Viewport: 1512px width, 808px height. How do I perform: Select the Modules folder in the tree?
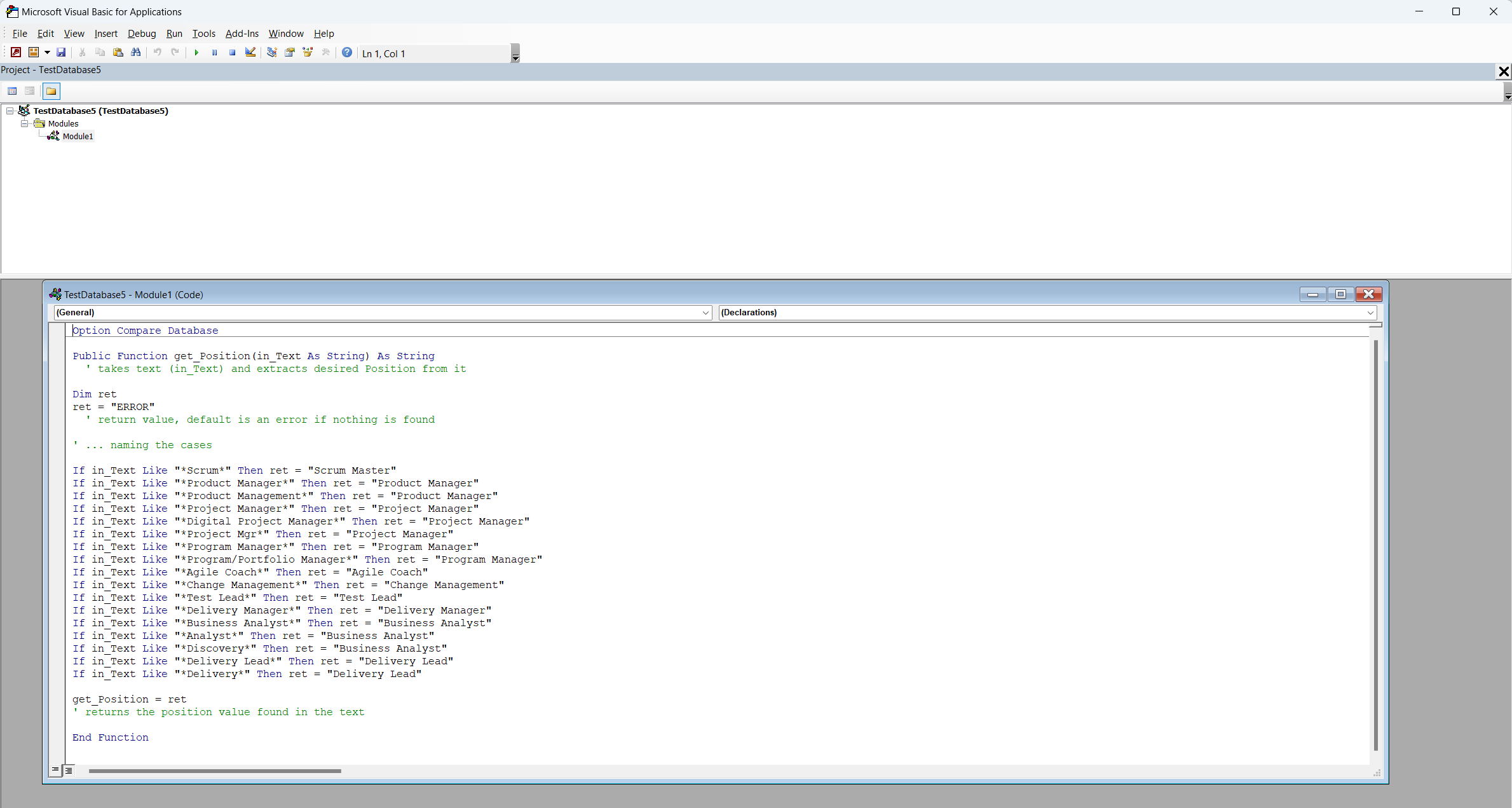63,123
